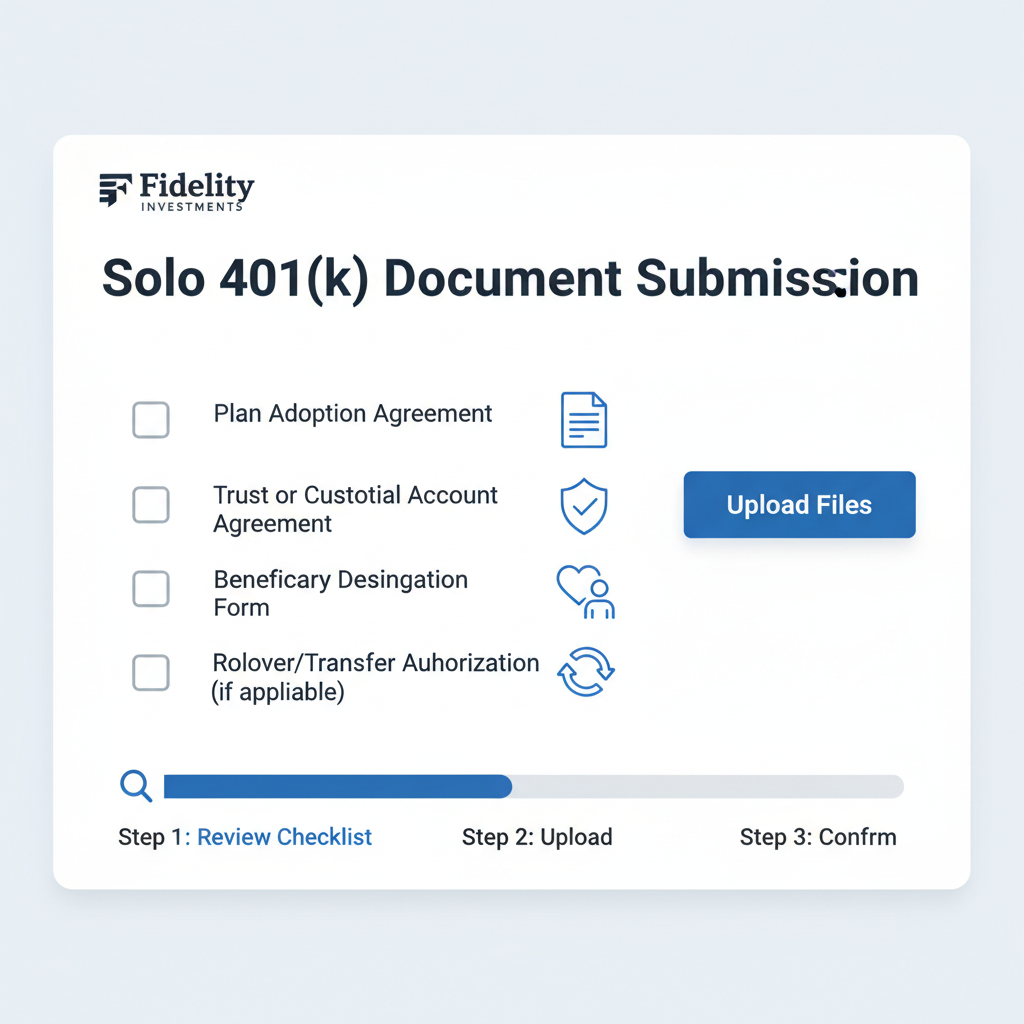Click the circular rollover arrows icon
Screen dimensions: 1024x1024
[585, 670]
